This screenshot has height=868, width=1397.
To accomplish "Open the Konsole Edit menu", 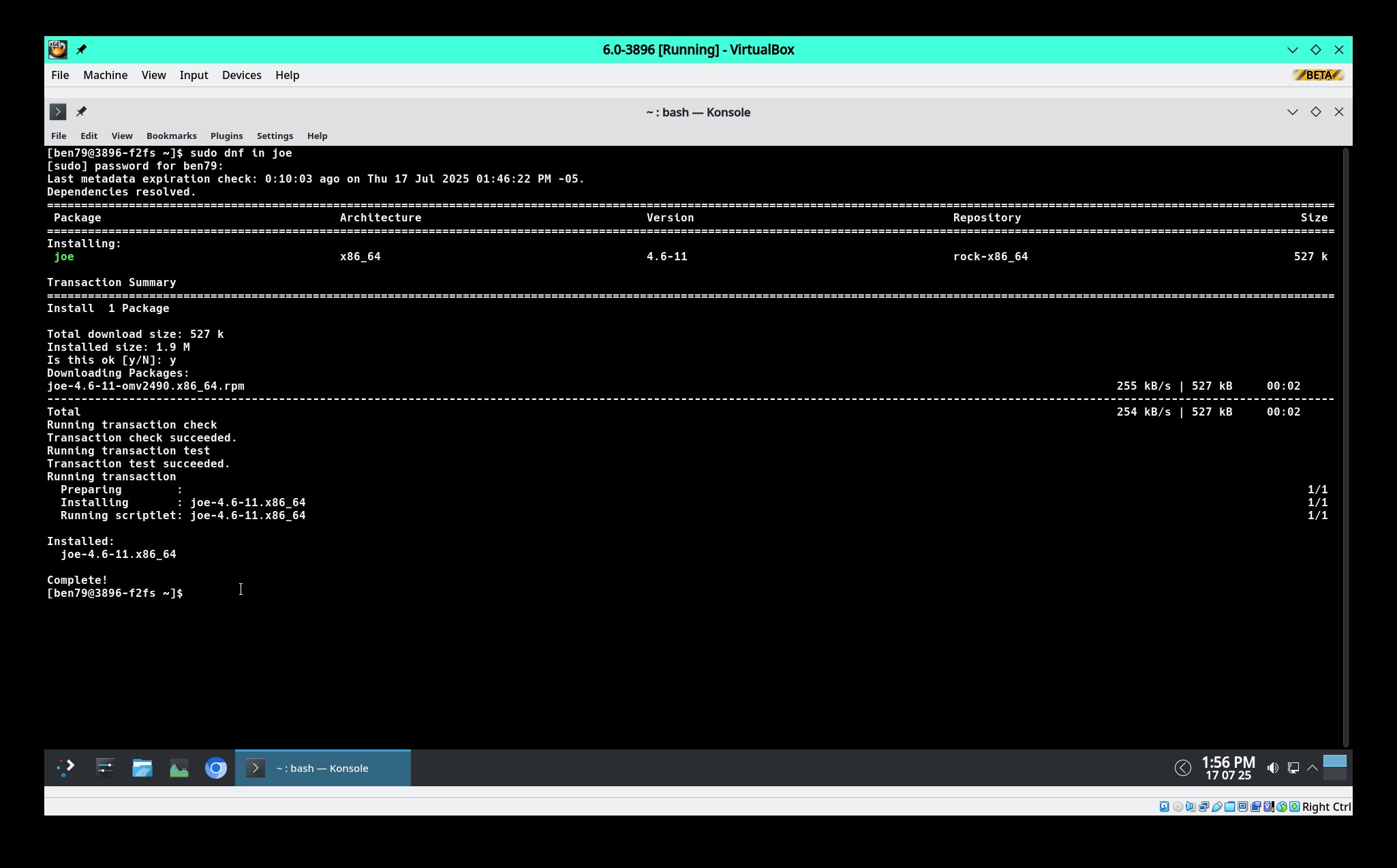I will click(89, 136).
